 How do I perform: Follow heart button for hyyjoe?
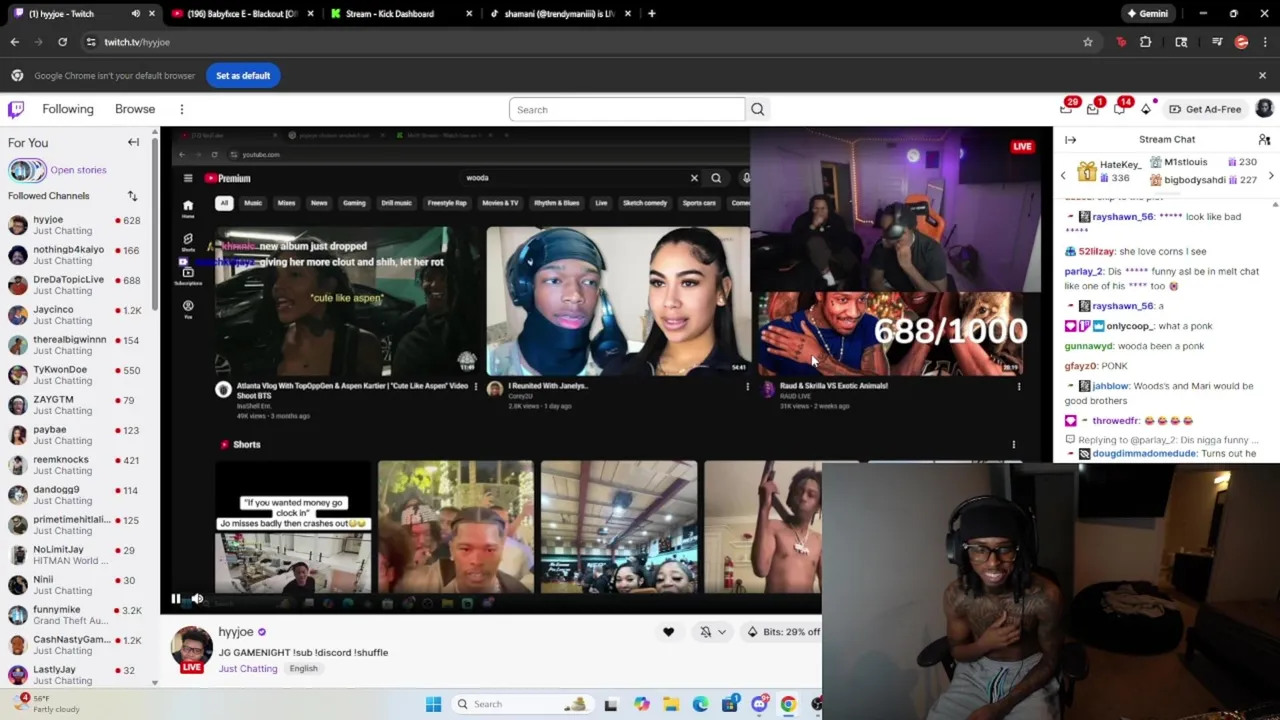[668, 632]
